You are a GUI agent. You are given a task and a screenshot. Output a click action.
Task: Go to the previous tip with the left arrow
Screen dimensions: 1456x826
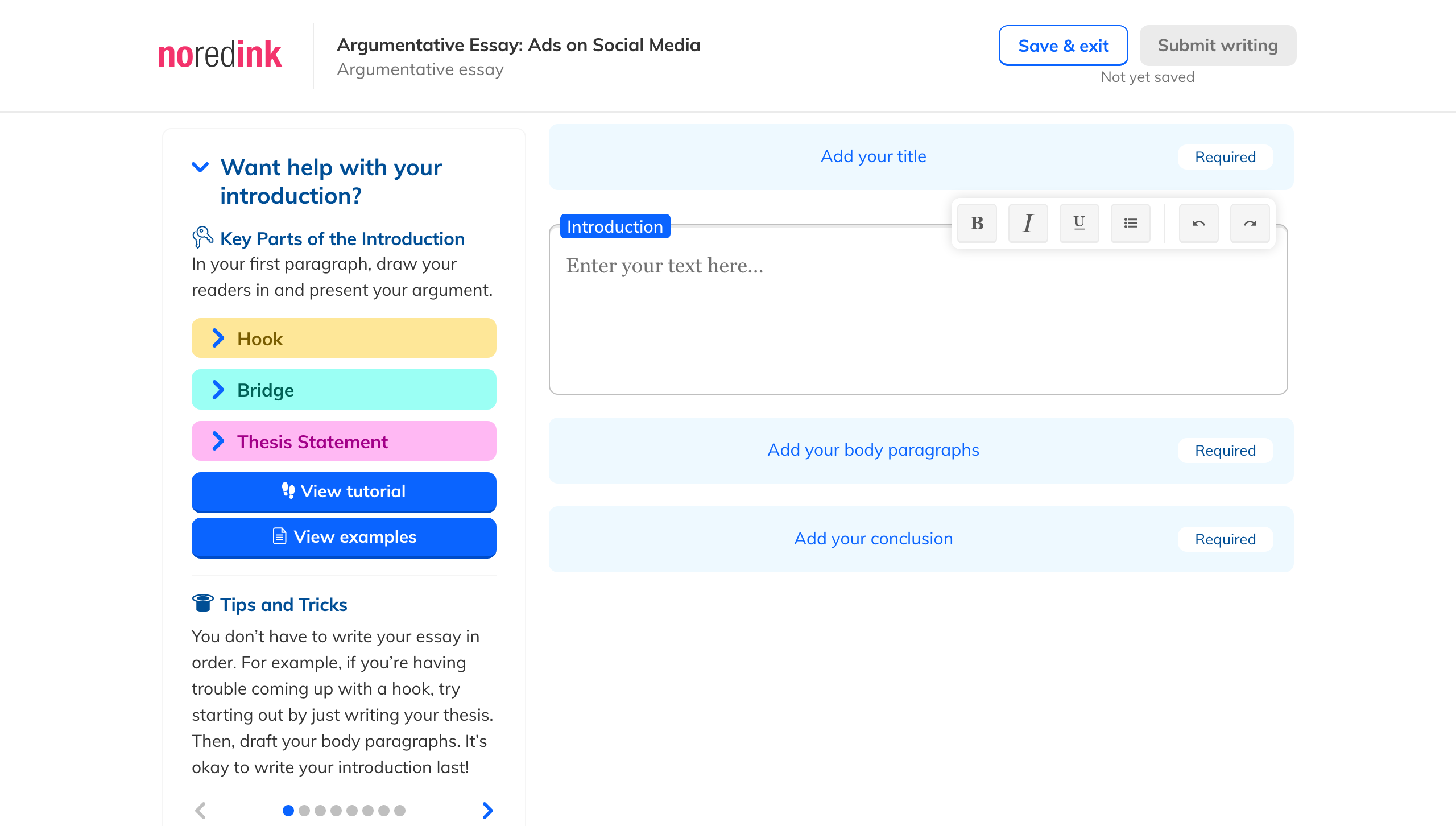click(x=200, y=810)
